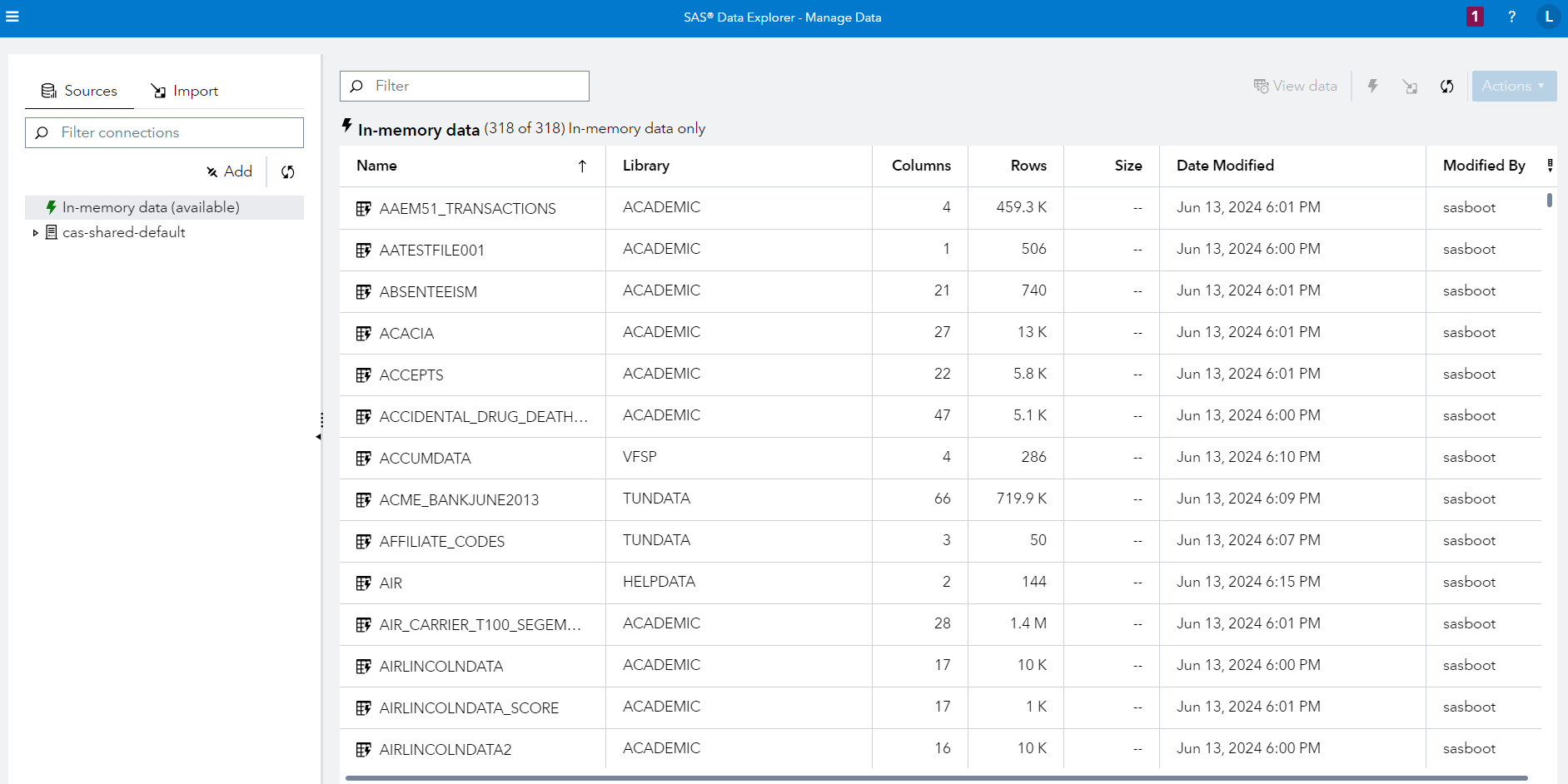Open the notifications badge showing 1
Image resolution: width=1568 pixels, height=784 pixels.
(x=1475, y=17)
